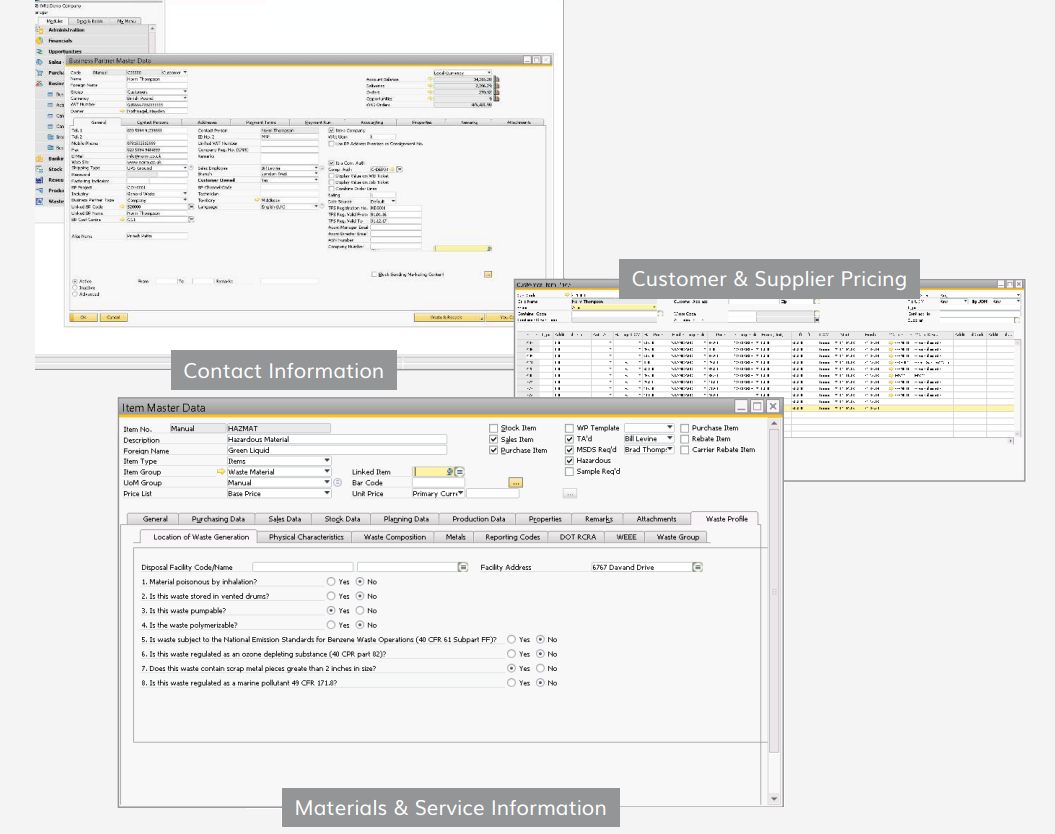The image size is (1055, 834).
Task: Open the Price List dropdown
Action: [x=327, y=492]
